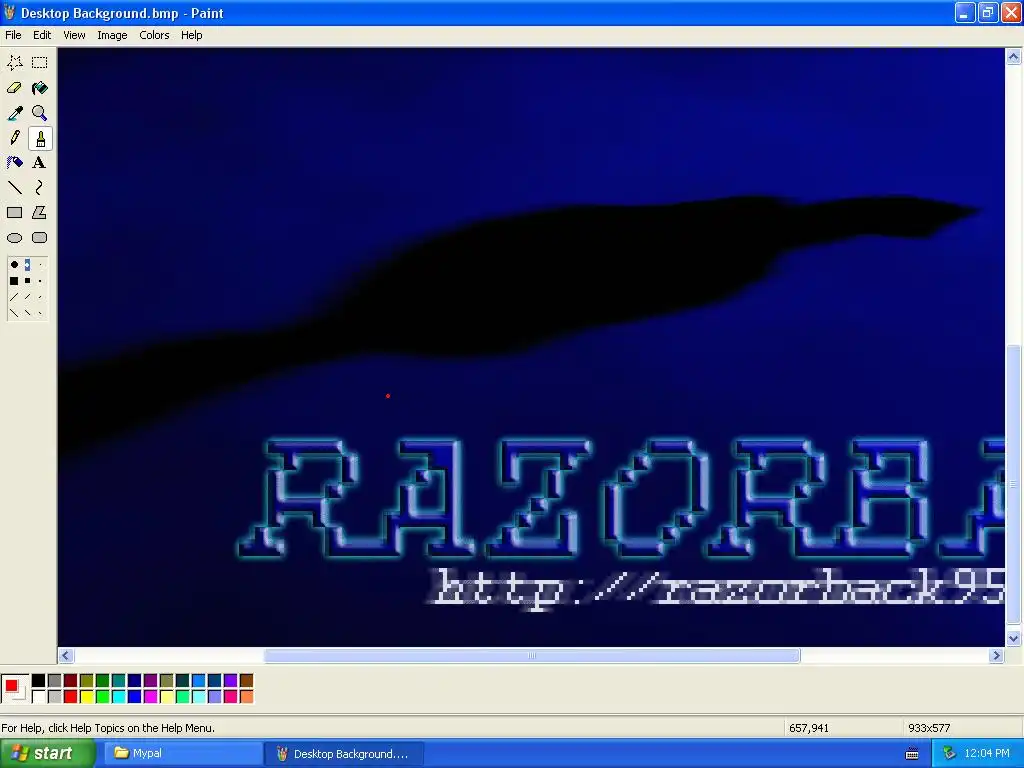This screenshot has height=768, width=1024.
Task: Pick the orange palette swatch
Action: click(246, 697)
